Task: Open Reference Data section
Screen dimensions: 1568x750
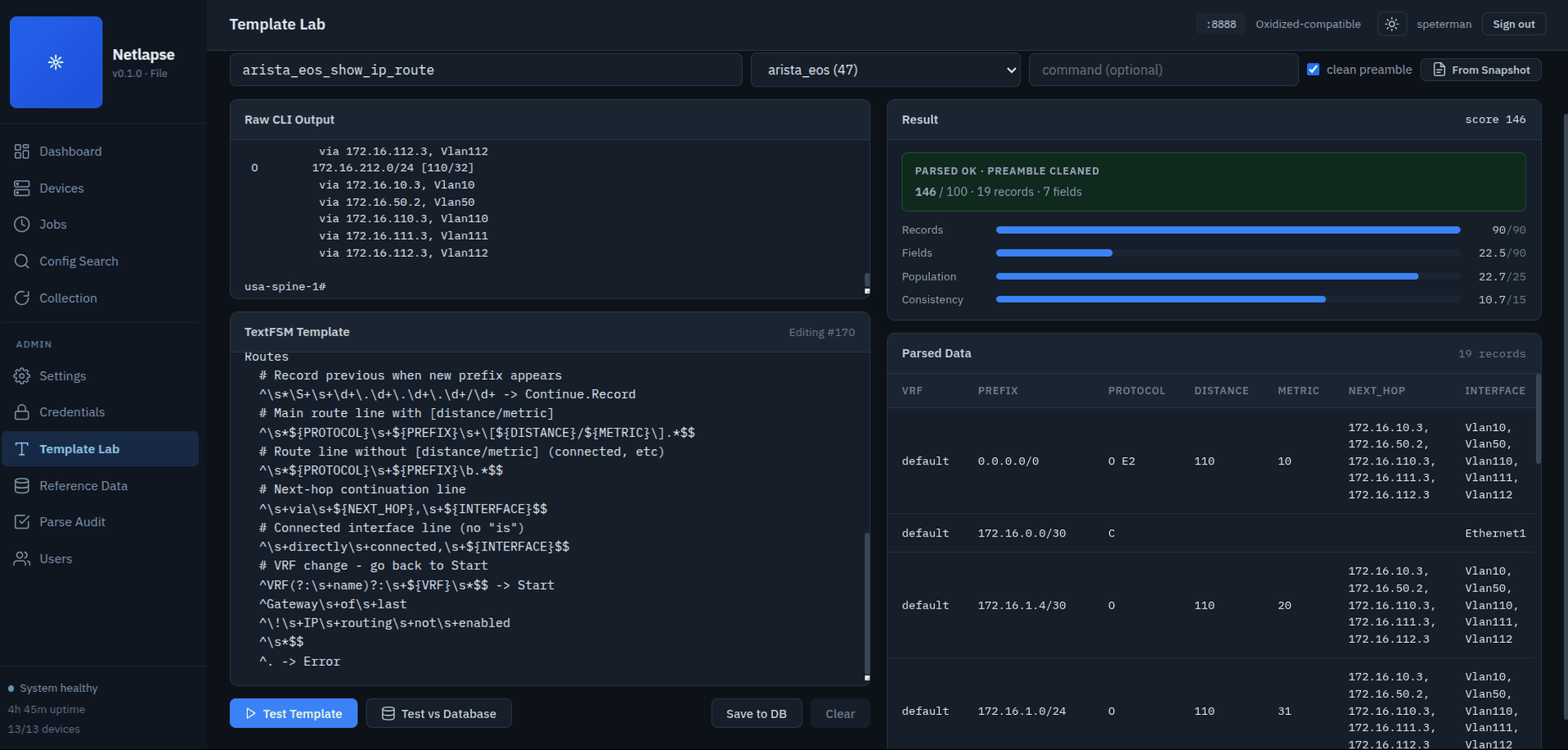Action: 100,486
